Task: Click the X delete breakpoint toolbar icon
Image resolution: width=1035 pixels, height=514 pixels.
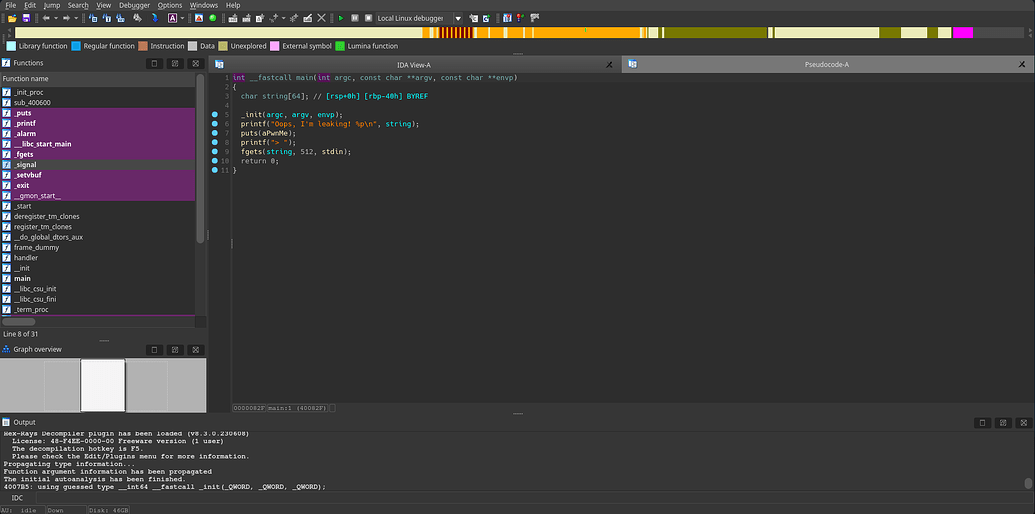Action: coord(321,18)
